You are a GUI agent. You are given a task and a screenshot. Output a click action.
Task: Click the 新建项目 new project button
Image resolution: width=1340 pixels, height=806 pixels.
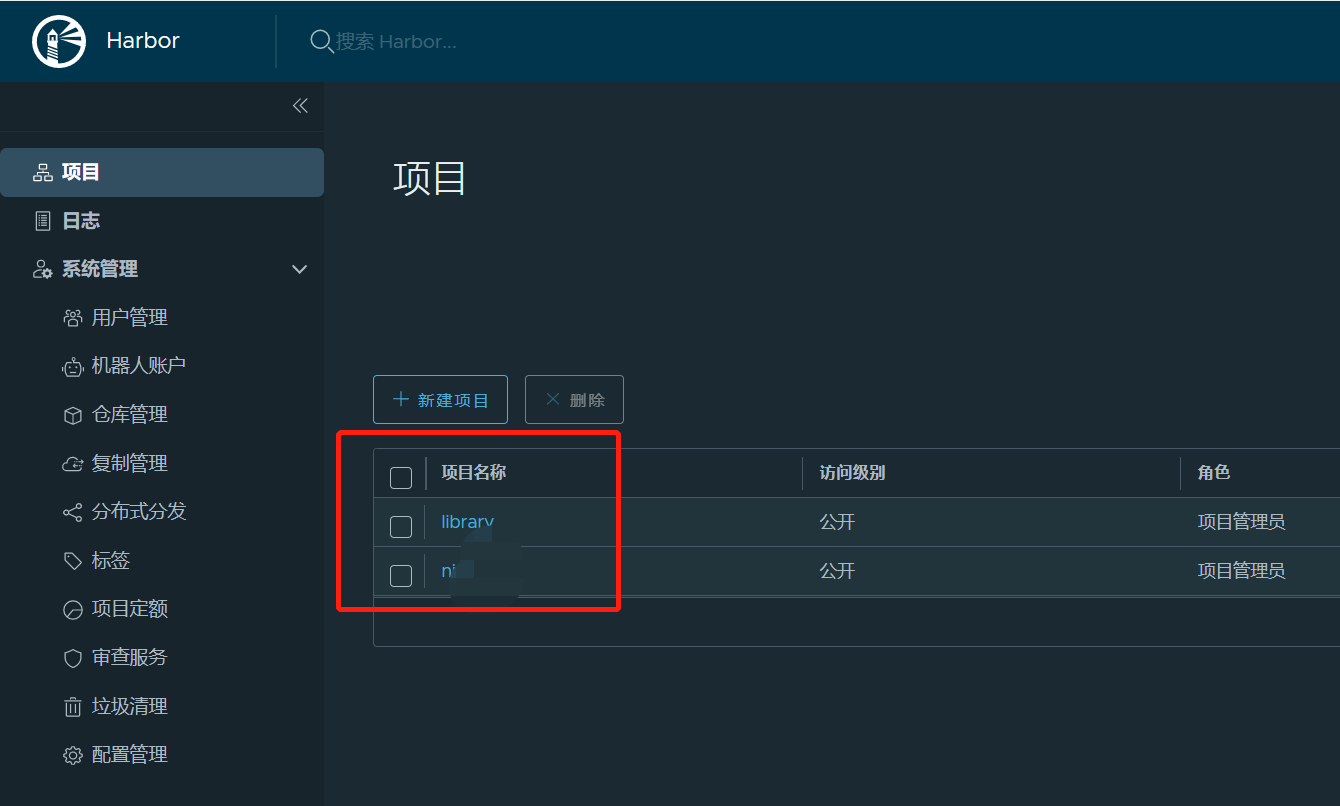coord(440,399)
